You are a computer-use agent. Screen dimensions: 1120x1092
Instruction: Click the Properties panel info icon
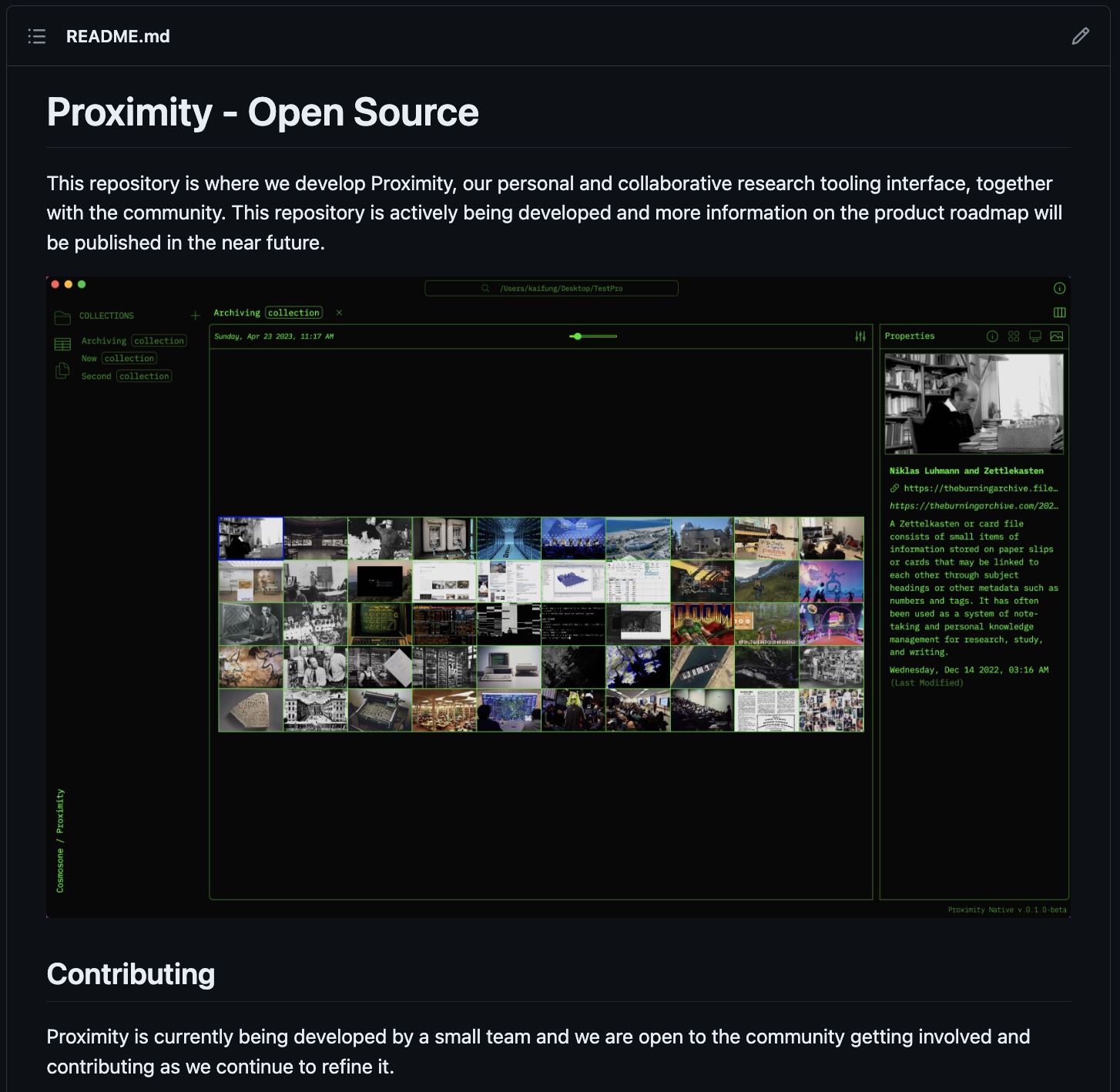coord(991,337)
